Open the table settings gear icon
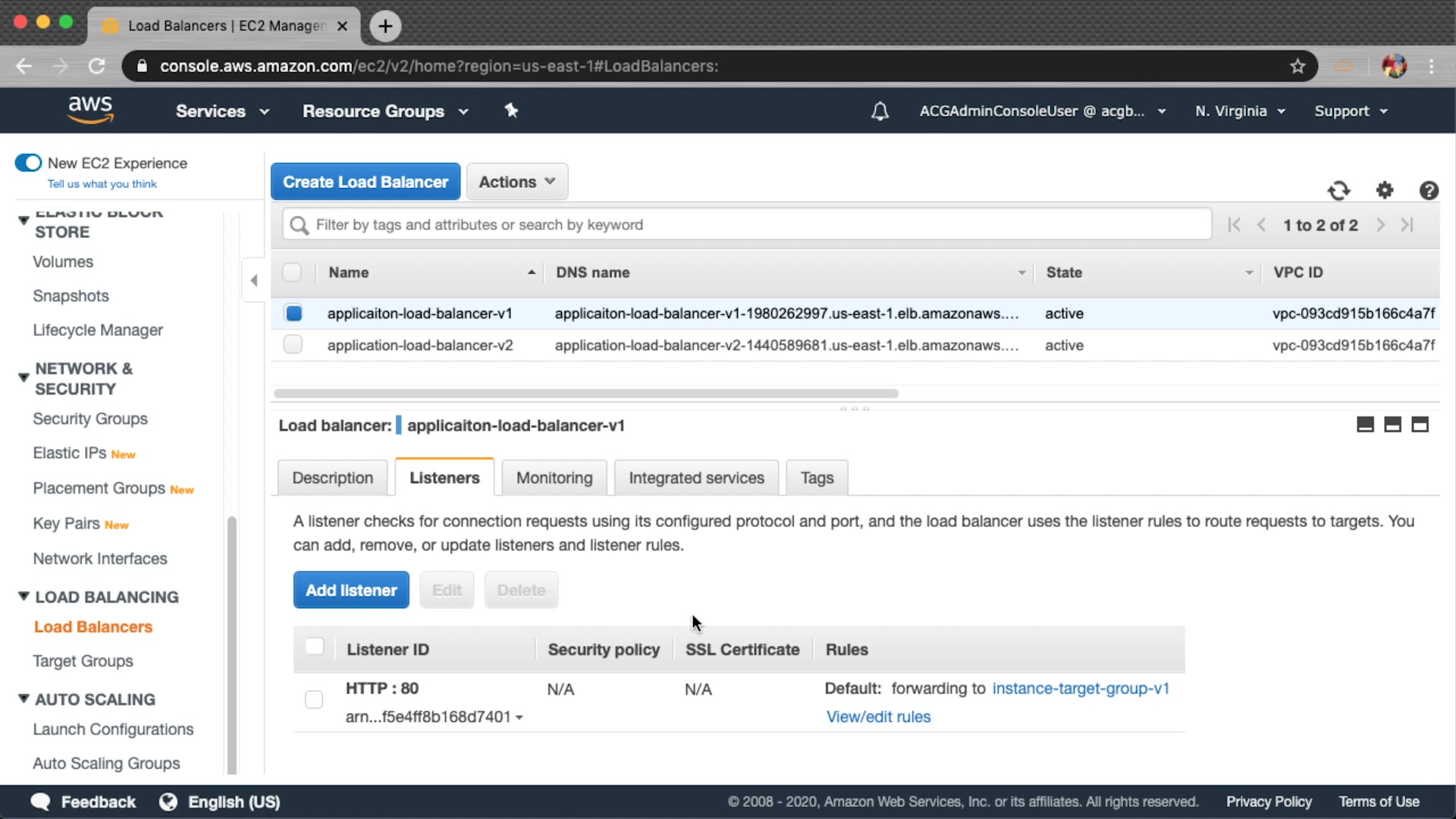Viewport: 1456px width, 819px height. (1385, 190)
